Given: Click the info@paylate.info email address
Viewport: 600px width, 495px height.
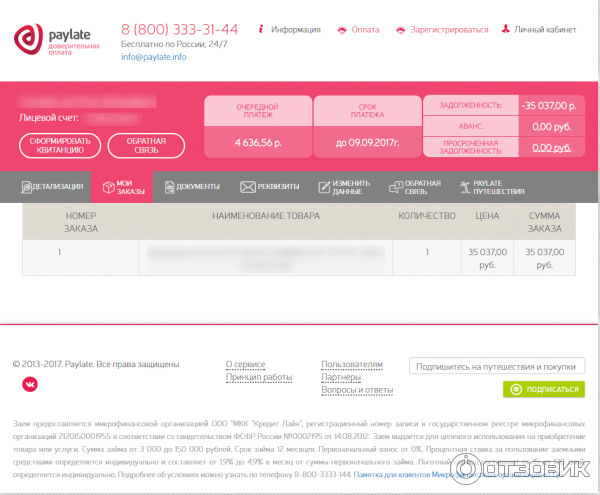Looking at the screenshot, I should [153, 57].
